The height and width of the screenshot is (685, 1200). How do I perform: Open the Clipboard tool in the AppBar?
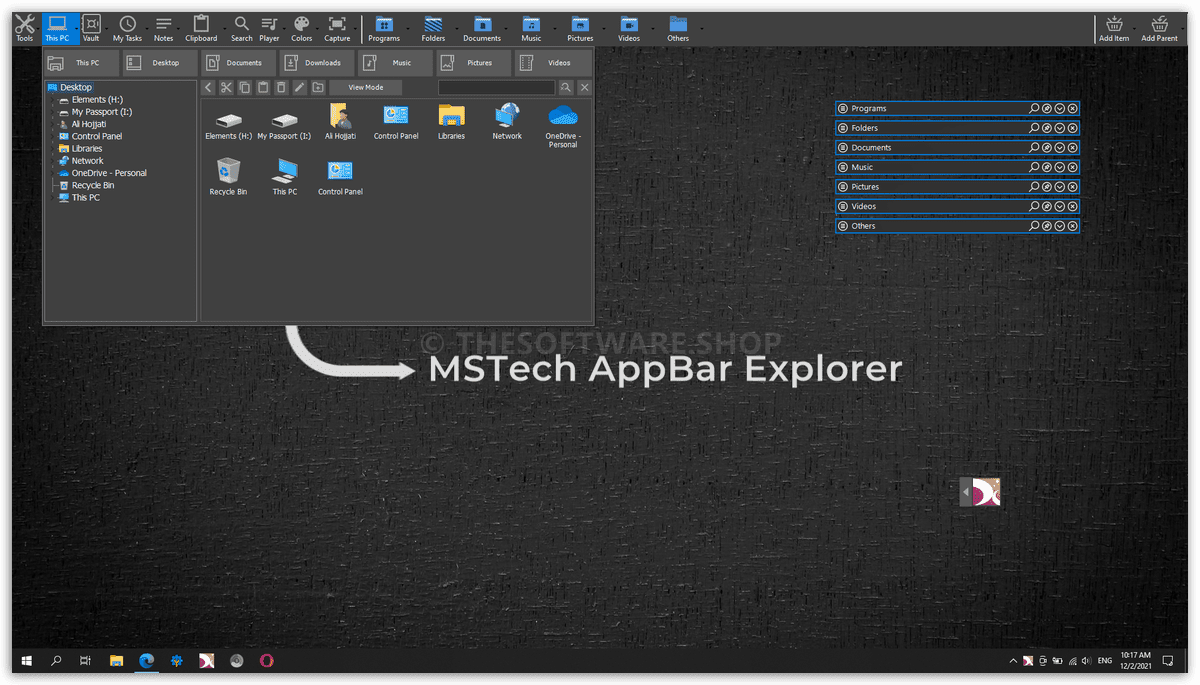click(201, 28)
